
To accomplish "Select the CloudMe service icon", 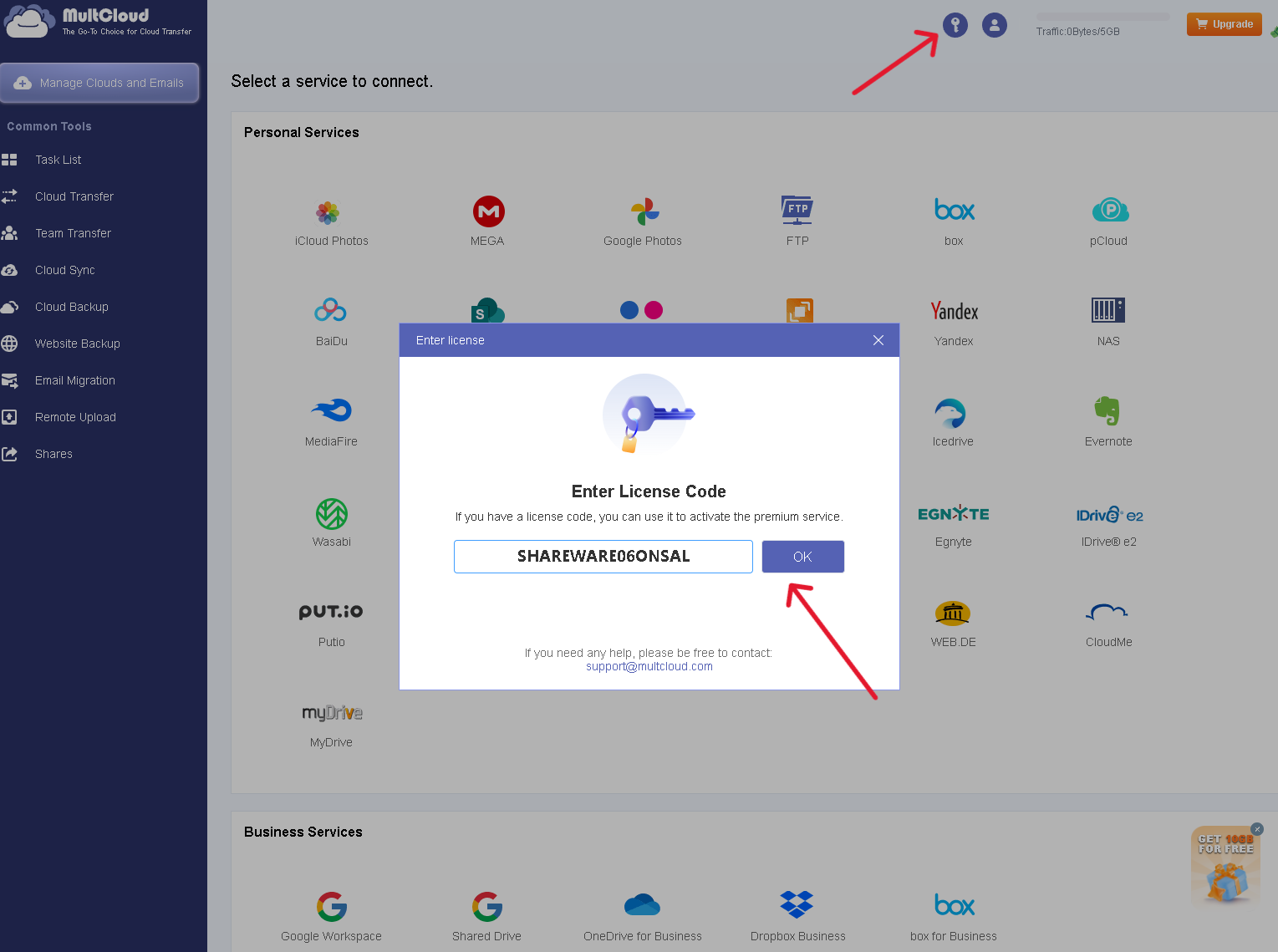I will pyautogui.click(x=1107, y=613).
